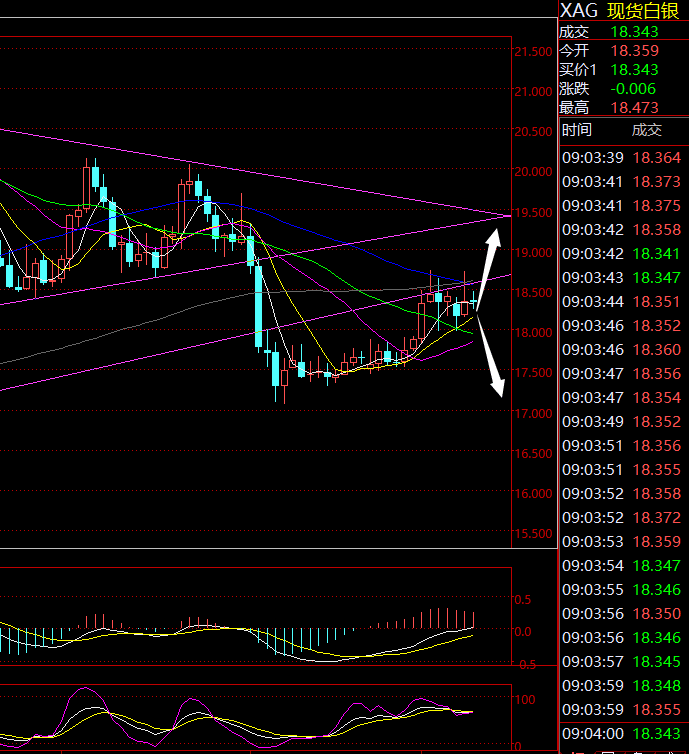
Task: Click the 18.500 price axis label
Action: click(533, 292)
